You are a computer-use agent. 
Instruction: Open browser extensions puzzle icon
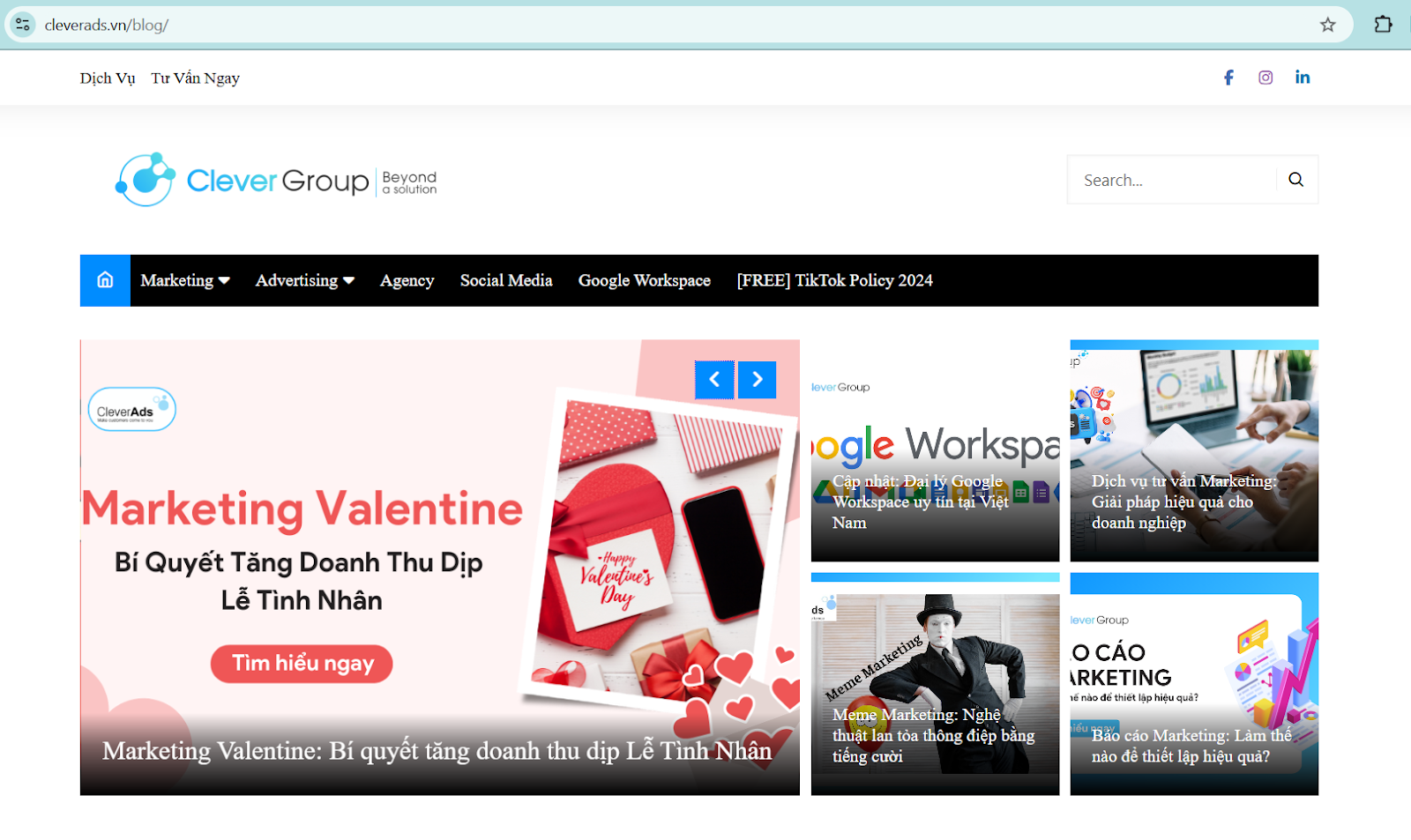click(1383, 25)
